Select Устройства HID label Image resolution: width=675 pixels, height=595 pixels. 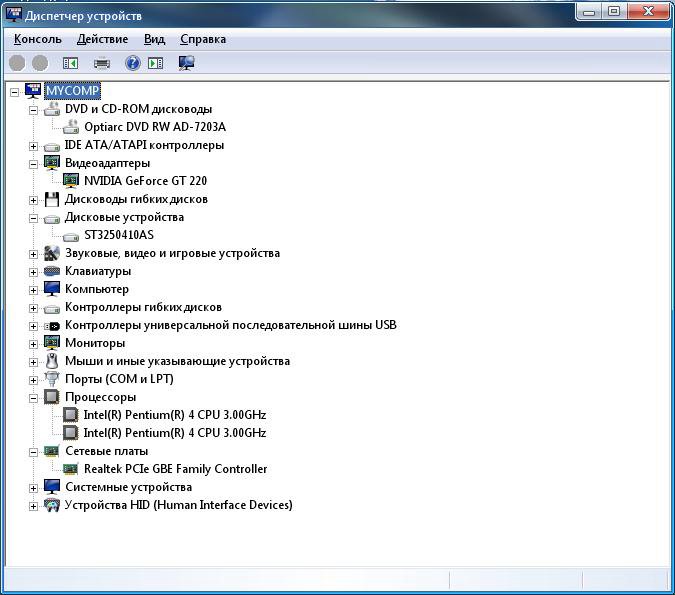pos(179,505)
